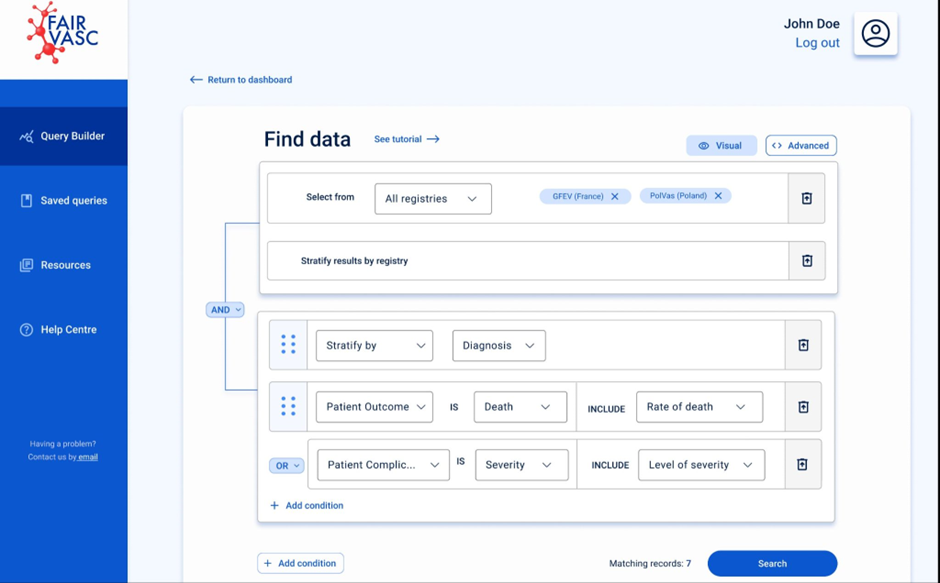Go to Query Builder in the sidebar
The height and width of the screenshot is (583, 940).
click(x=64, y=136)
